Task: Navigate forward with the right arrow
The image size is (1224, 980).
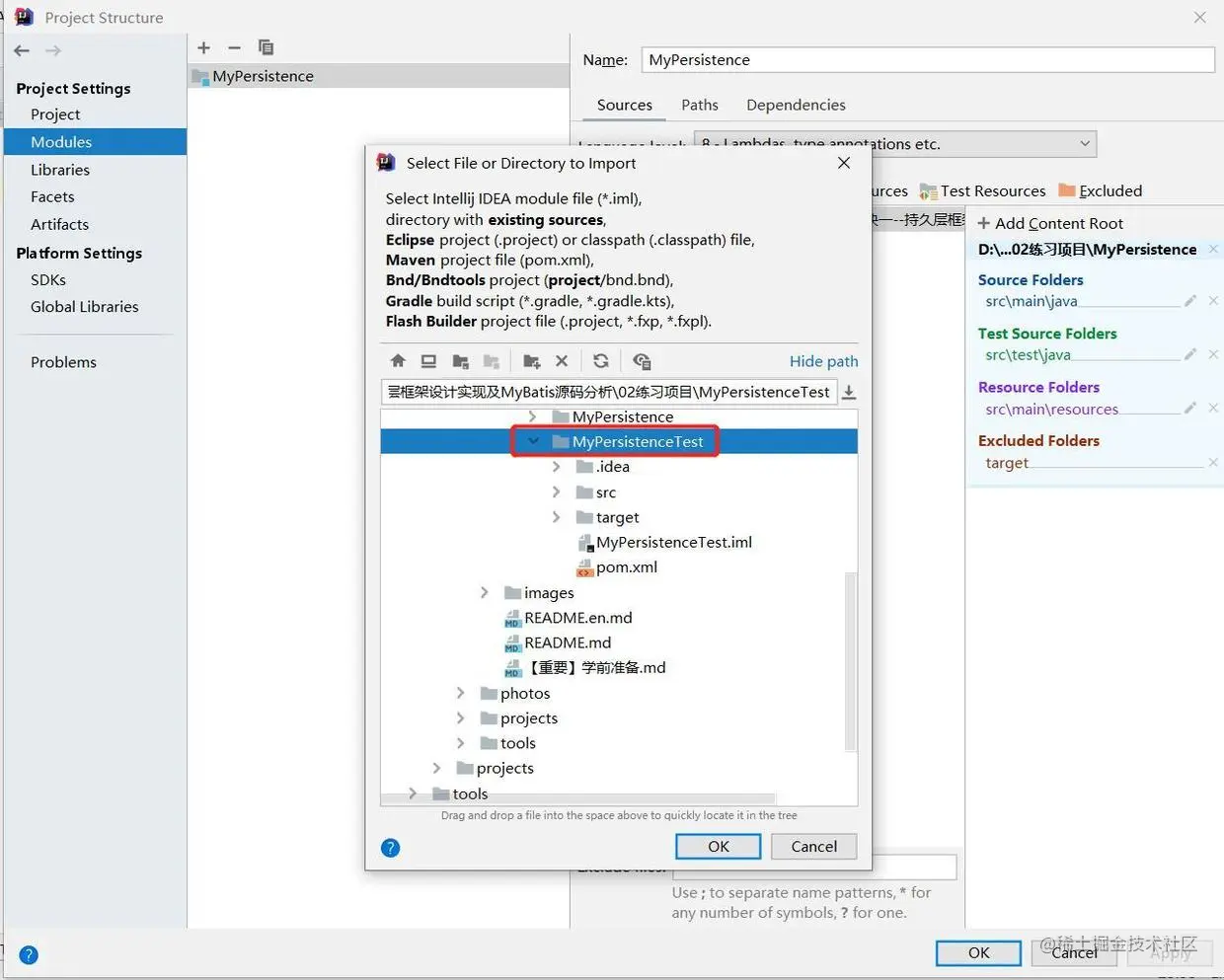Action: click(53, 50)
